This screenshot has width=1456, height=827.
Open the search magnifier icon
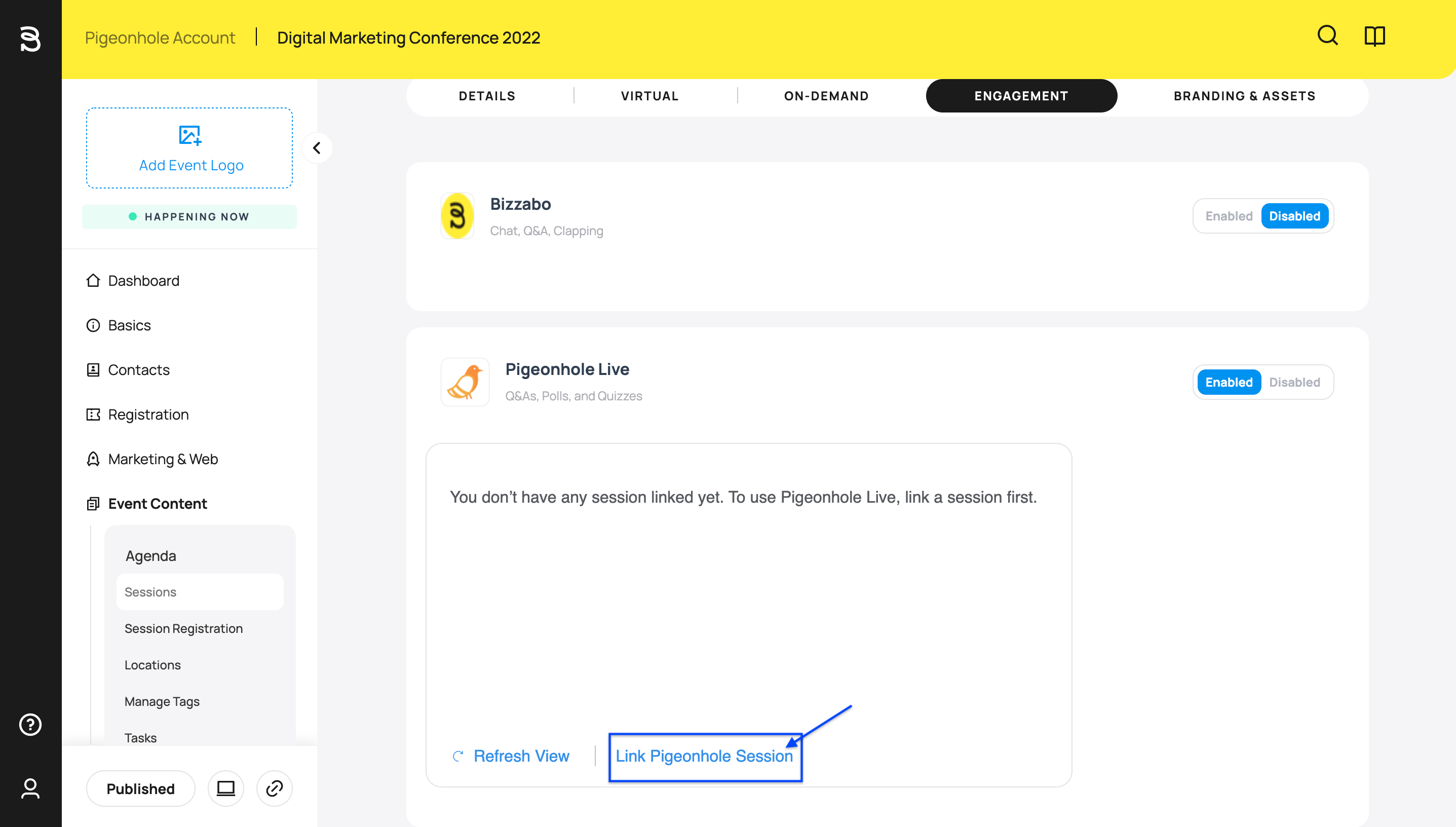(1327, 36)
